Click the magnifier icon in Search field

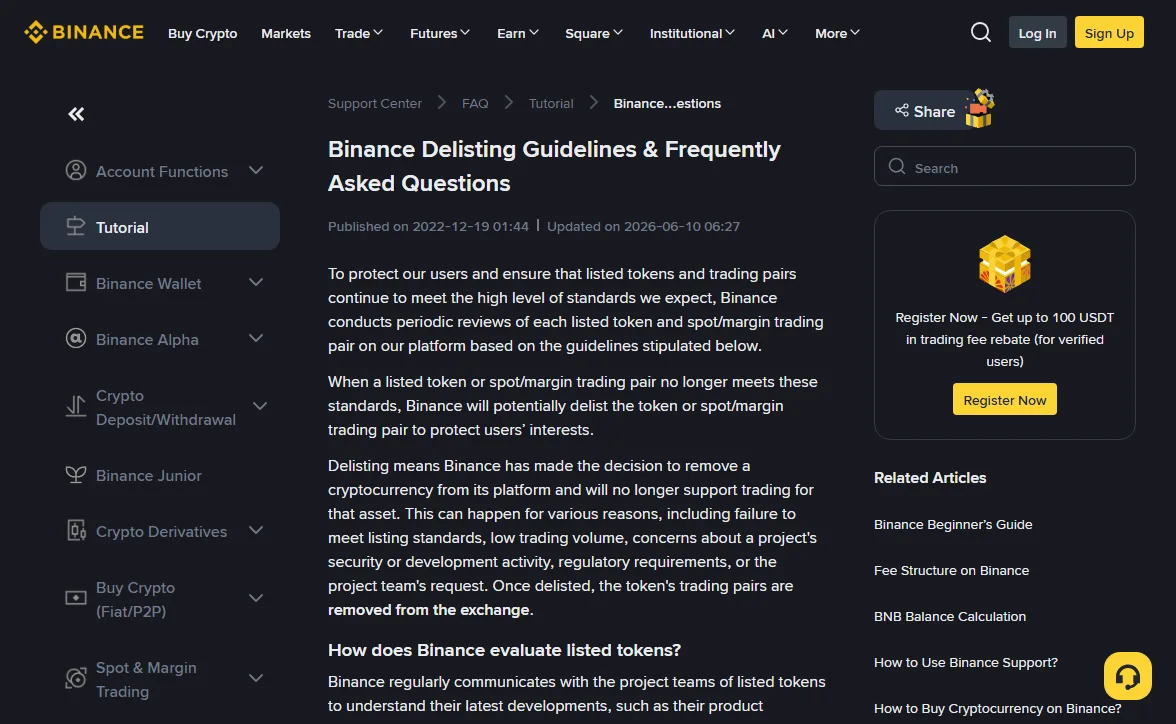(897, 167)
